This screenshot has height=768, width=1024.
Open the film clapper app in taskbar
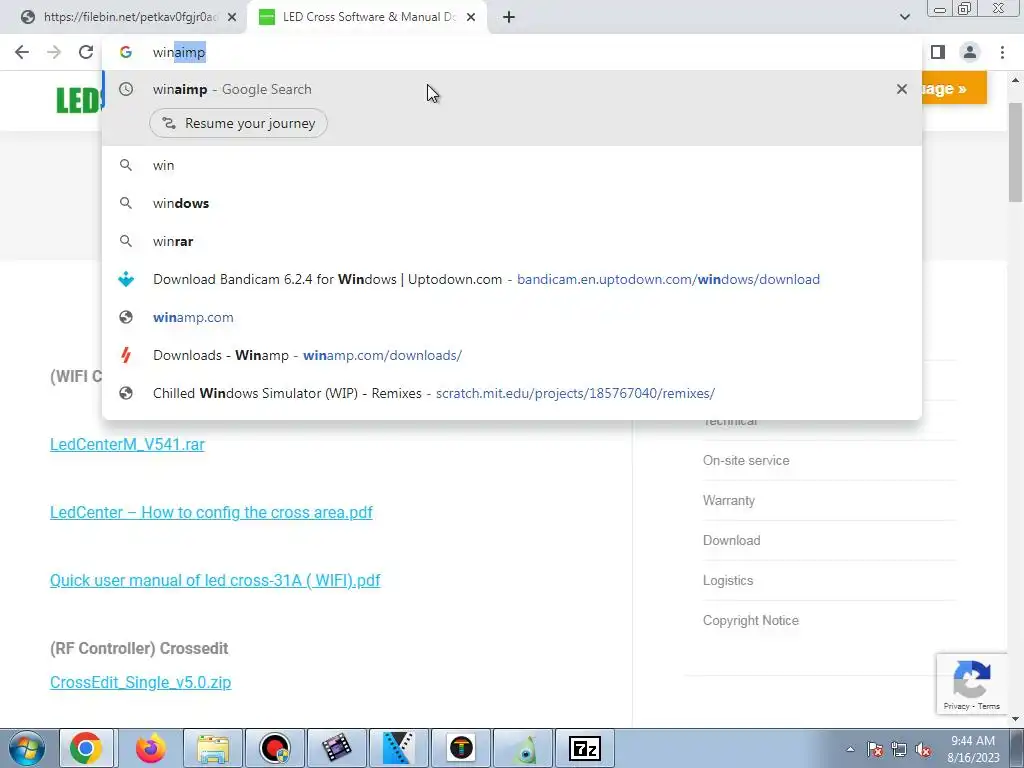[336, 748]
